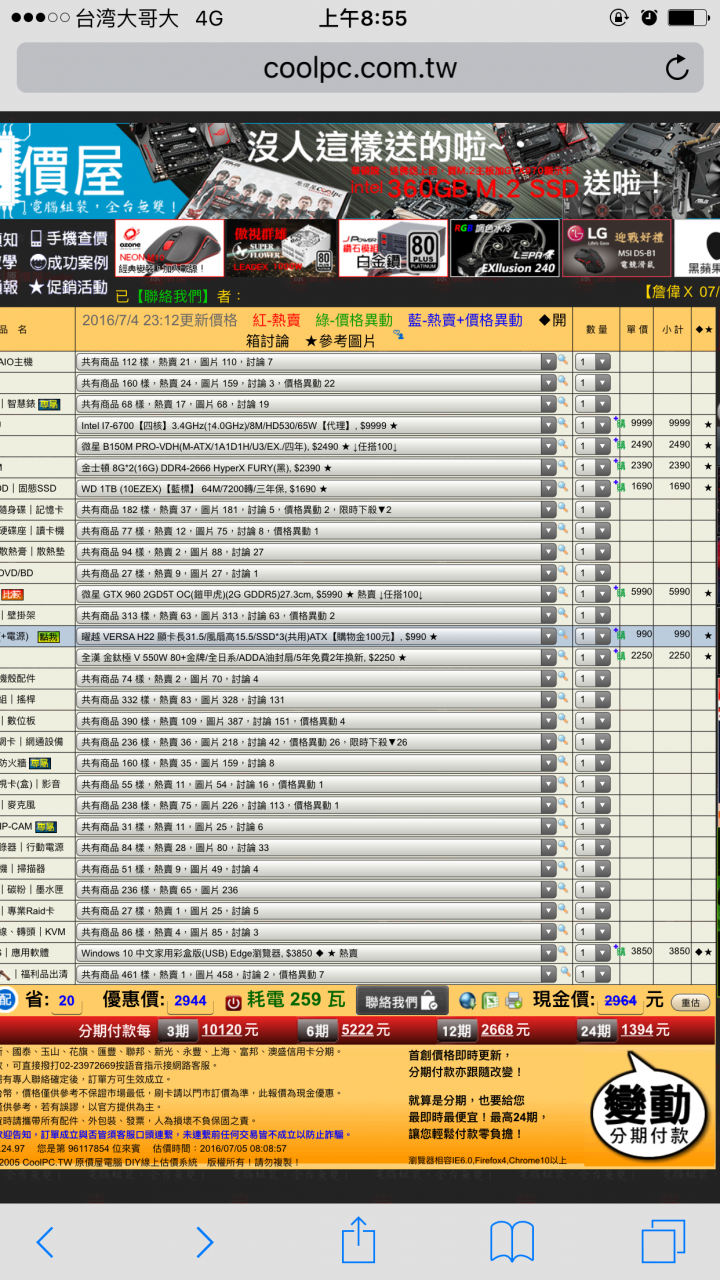Change quantity dropdown for GTX 960 row
The height and width of the screenshot is (1280, 720).
click(593, 594)
